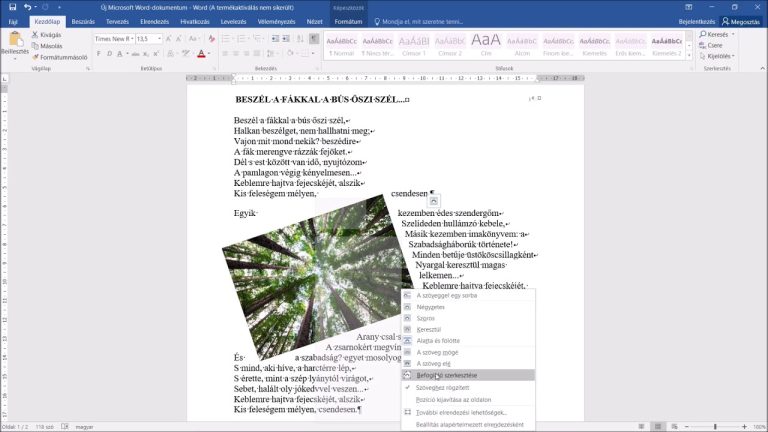768x432 pixels.
Task: Click the Megosztás share button
Action: click(741, 22)
